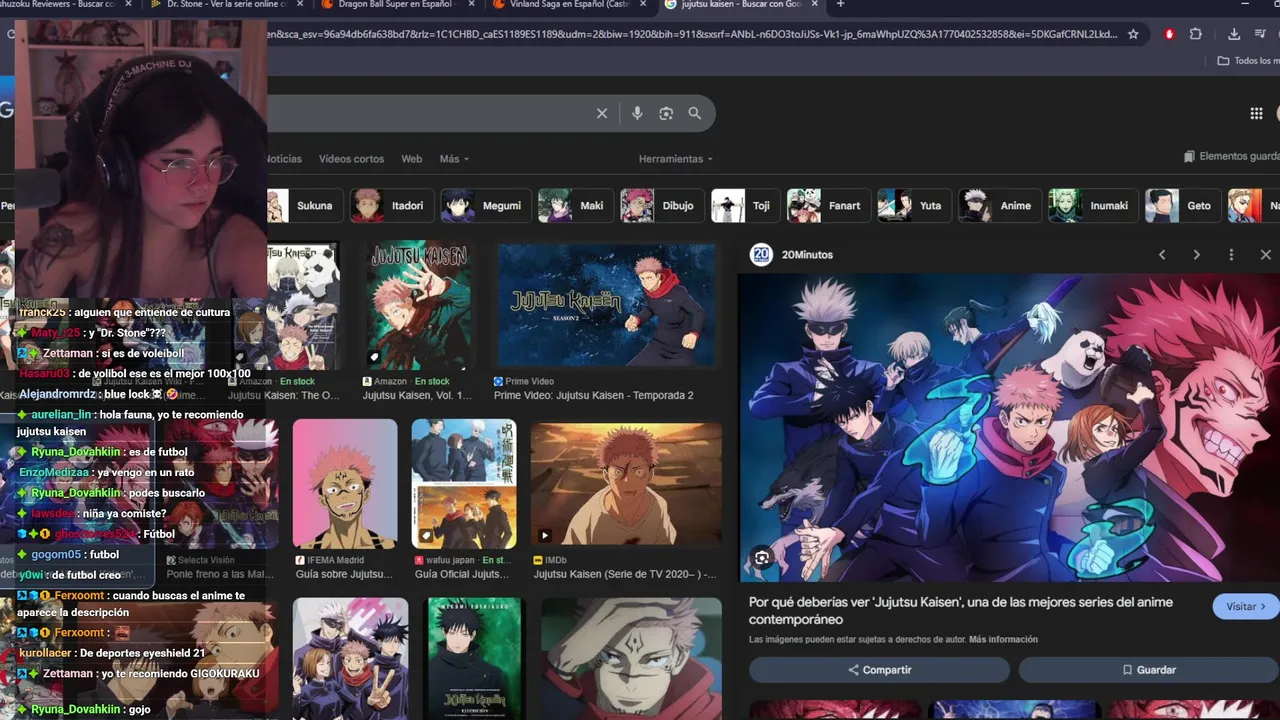Filter images by Fanart chip
This screenshot has width=1280, height=720.
[828, 206]
